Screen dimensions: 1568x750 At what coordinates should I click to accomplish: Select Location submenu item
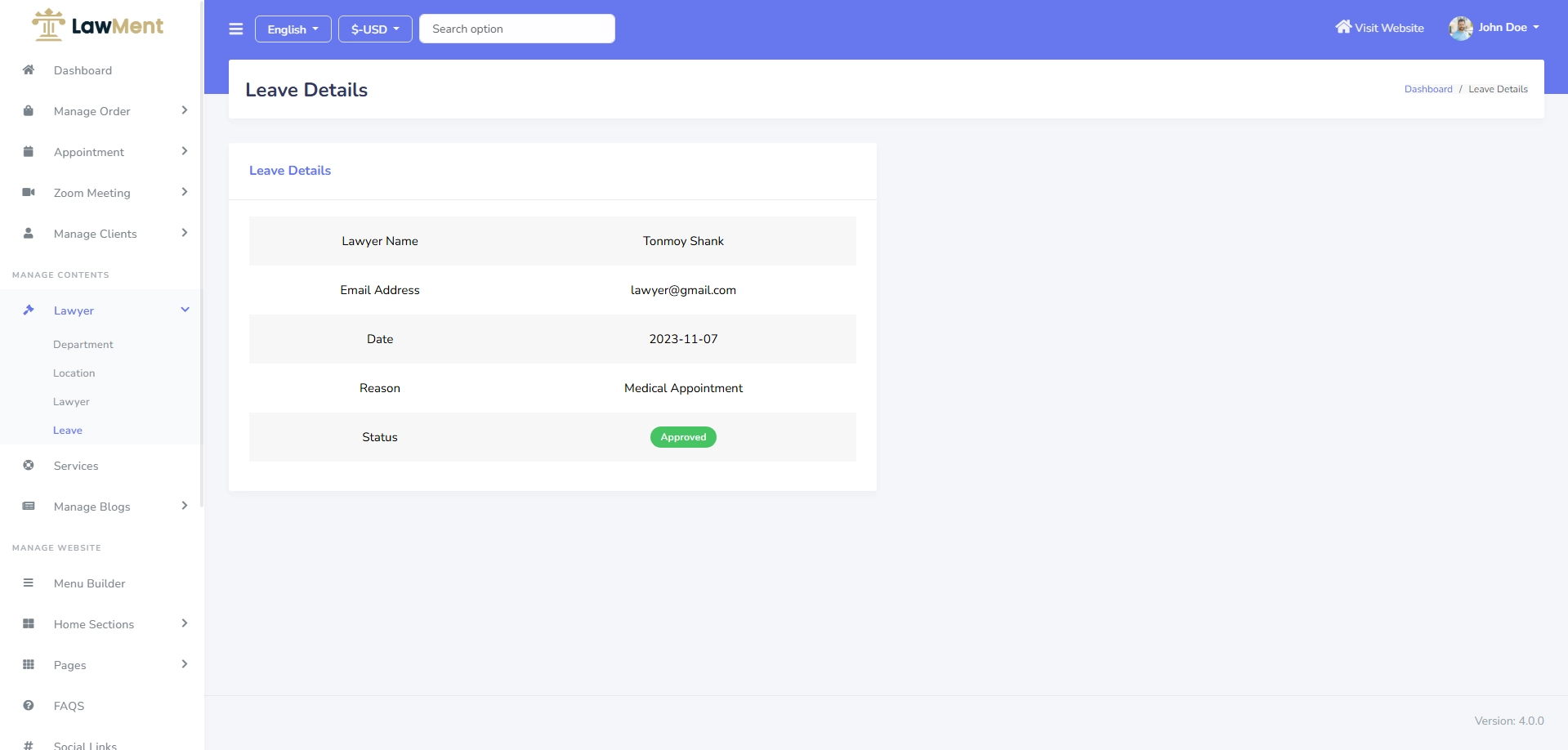point(74,373)
